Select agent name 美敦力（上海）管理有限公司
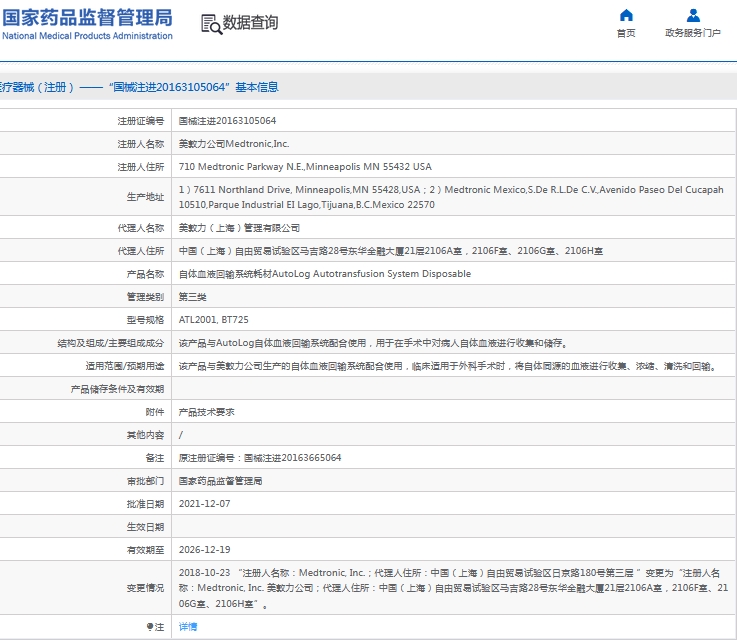The width and height of the screenshot is (737, 640). pyautogui.click(x=239, y=228)
